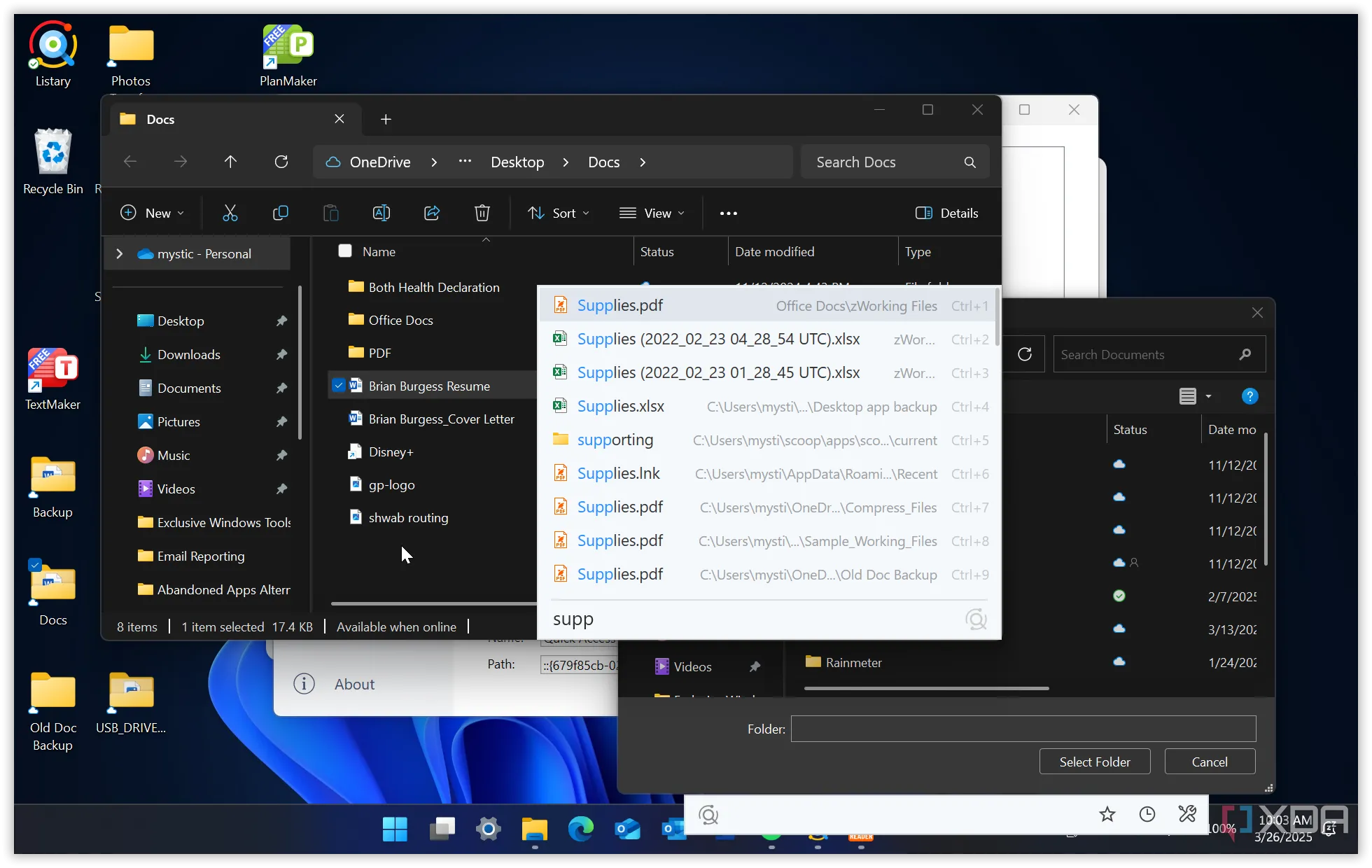Image resolution: width=1372 pixels, height=868 pixels.
Task: Open Listary recent history clock
Action: click(x=1147, y=814)
